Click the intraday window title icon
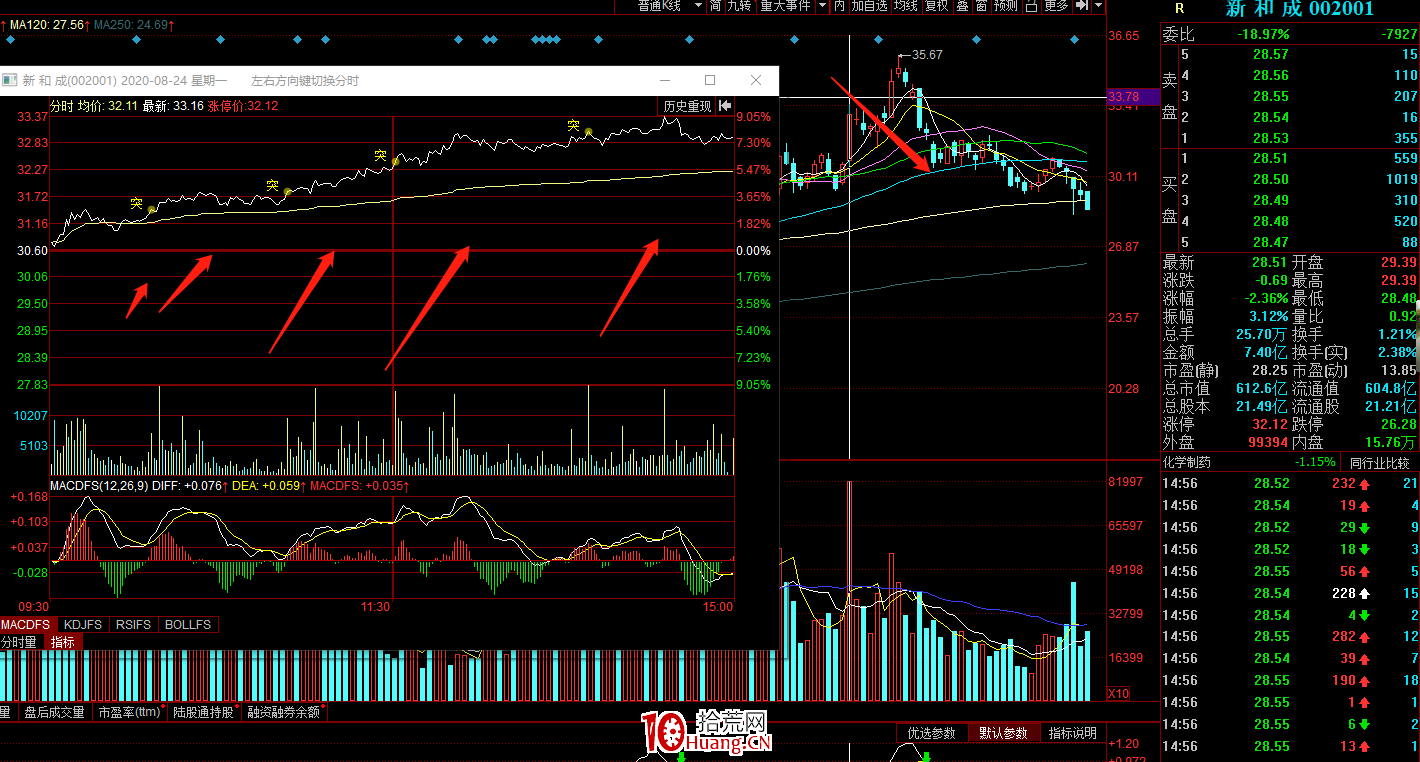The width and height of the screenshot is (1420, 762). click(x=10, y=80)
